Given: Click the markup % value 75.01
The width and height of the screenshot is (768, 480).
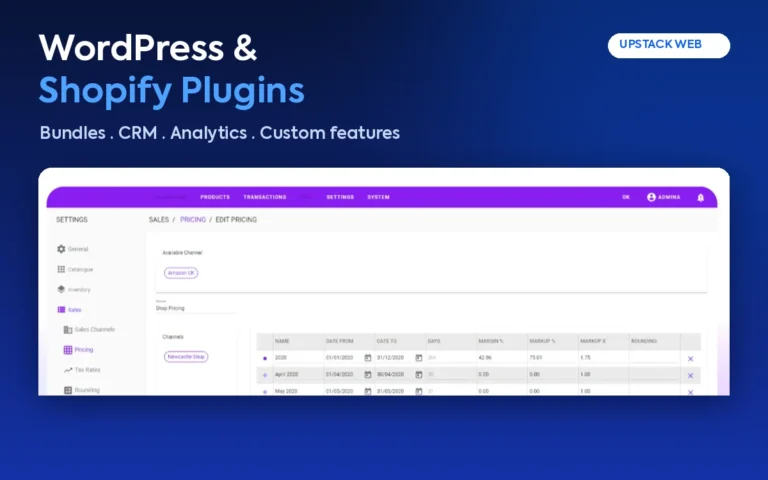Looking at the screenshot, I should click(536, 358).
